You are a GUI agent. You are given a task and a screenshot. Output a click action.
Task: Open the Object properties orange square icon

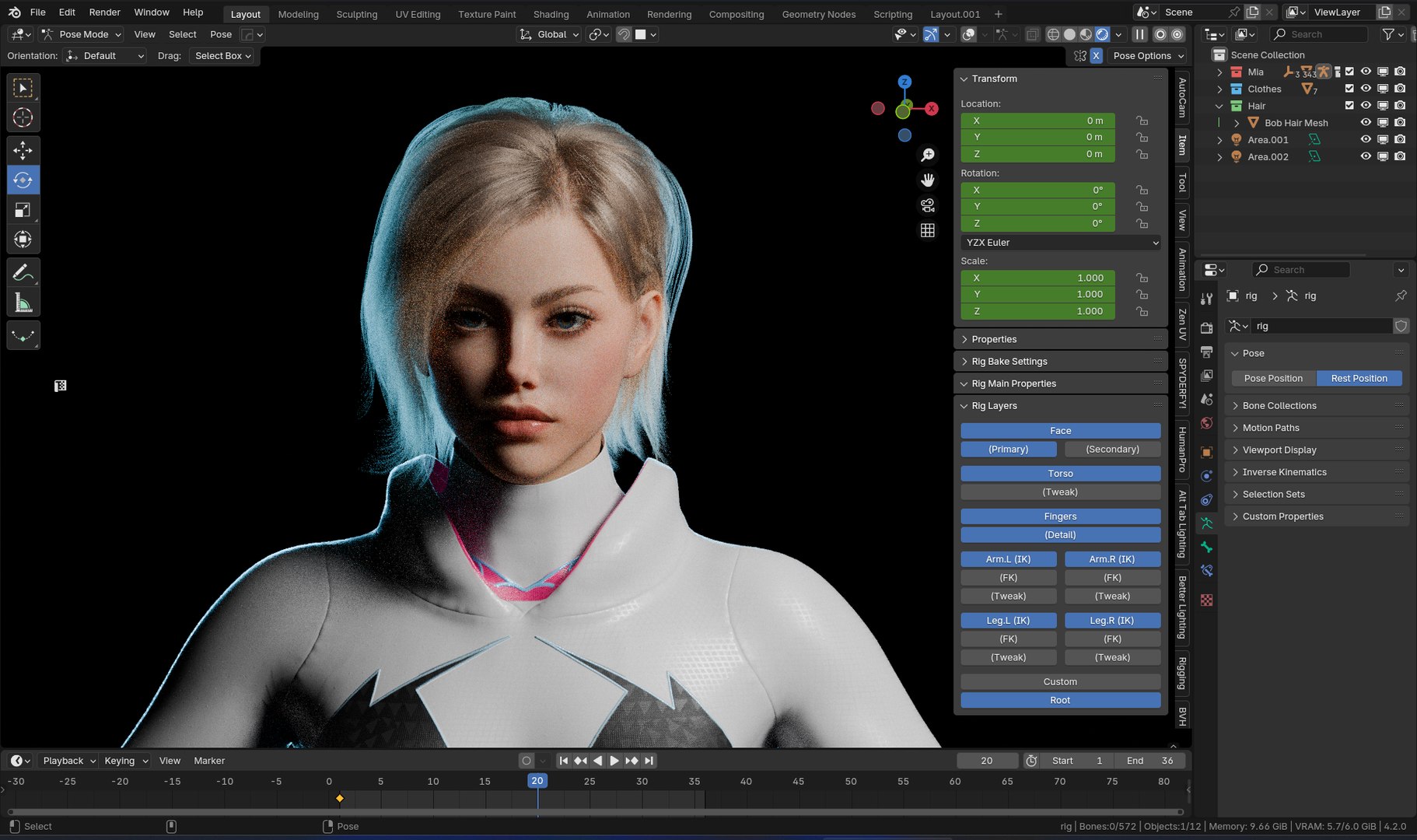(x=1206, y=452)
